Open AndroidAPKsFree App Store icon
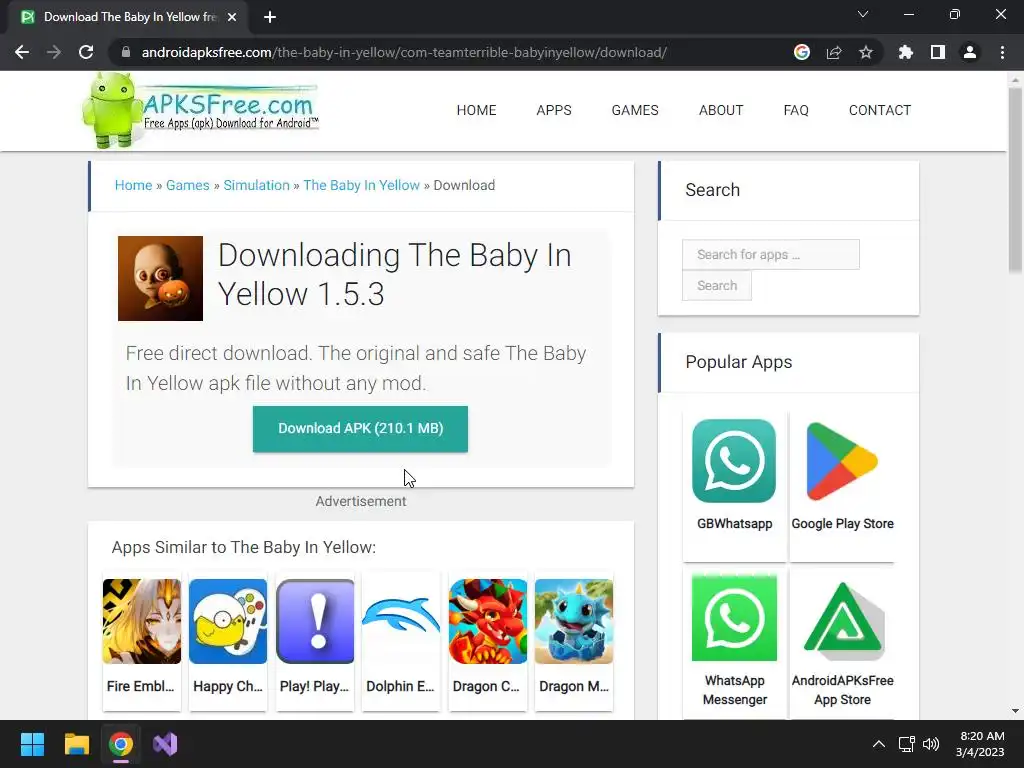Image resolution: width=1024 pixels, height=768 pixels. tap(843, 620)
